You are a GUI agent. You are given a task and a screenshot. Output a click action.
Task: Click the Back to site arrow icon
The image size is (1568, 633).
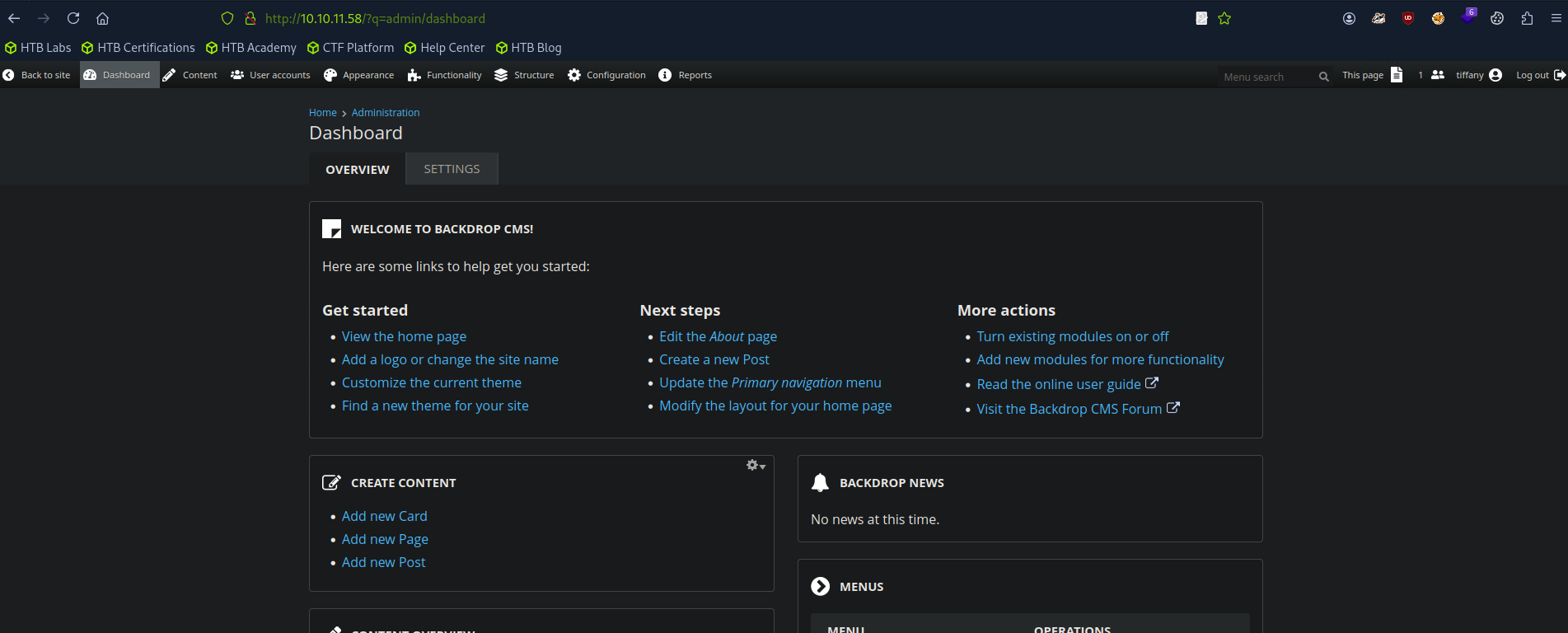pos(9,75)
